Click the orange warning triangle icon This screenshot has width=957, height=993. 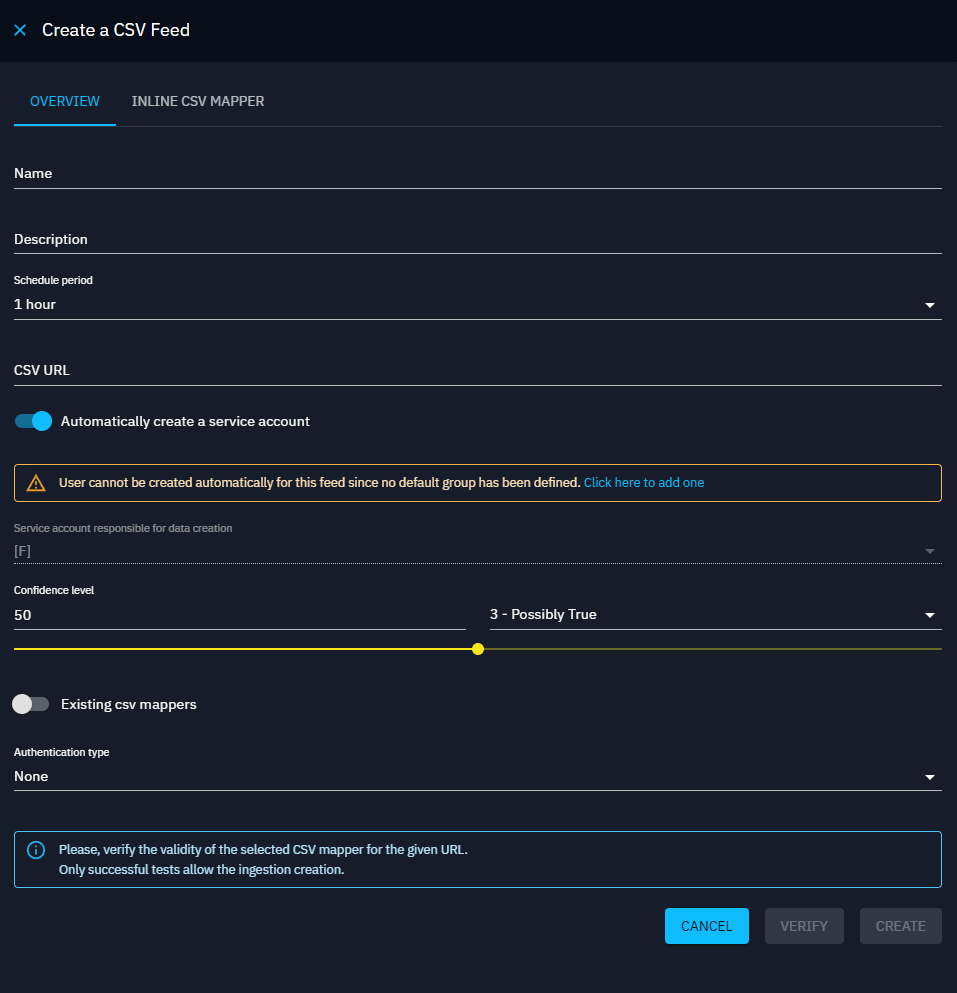click(x=36, y=483)
